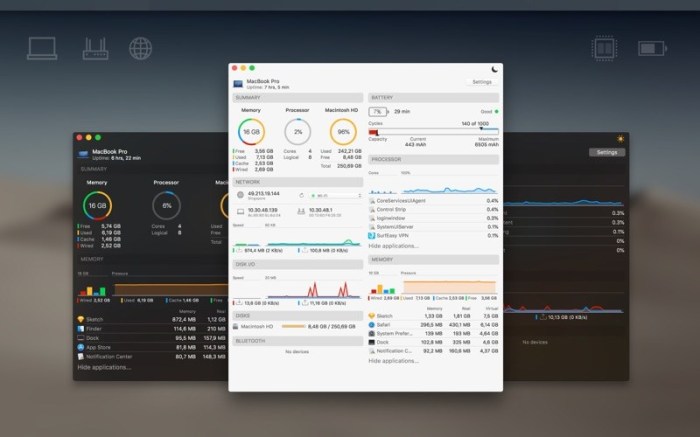Click the laptop icon at top left
700x437 pixels.
(x=42, y=48)
